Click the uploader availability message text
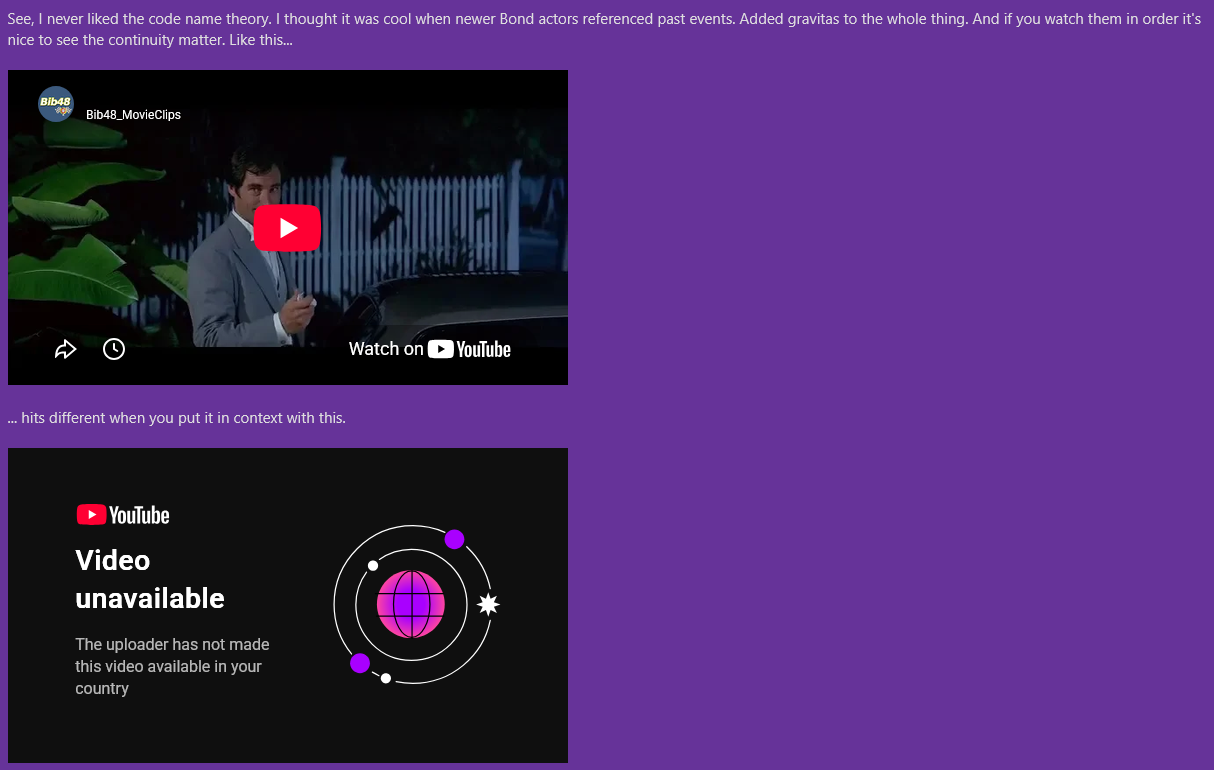This screenshot has width=1214, height=770. coord(172,666)
